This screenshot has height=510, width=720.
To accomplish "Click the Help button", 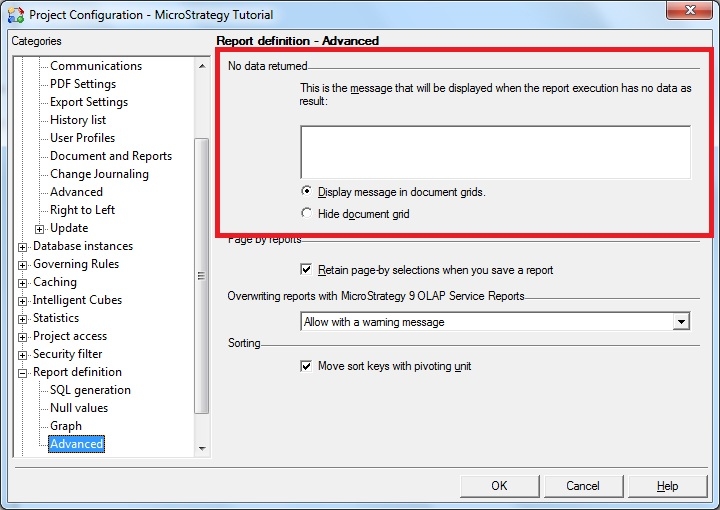I will [667, 486].
